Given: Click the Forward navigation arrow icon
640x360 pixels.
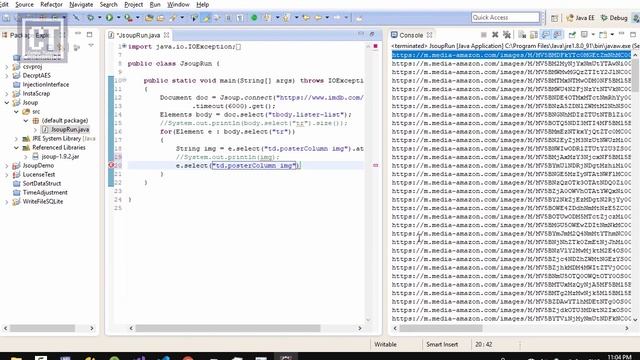Looking at the screenshot, I should tap(337, 18).
